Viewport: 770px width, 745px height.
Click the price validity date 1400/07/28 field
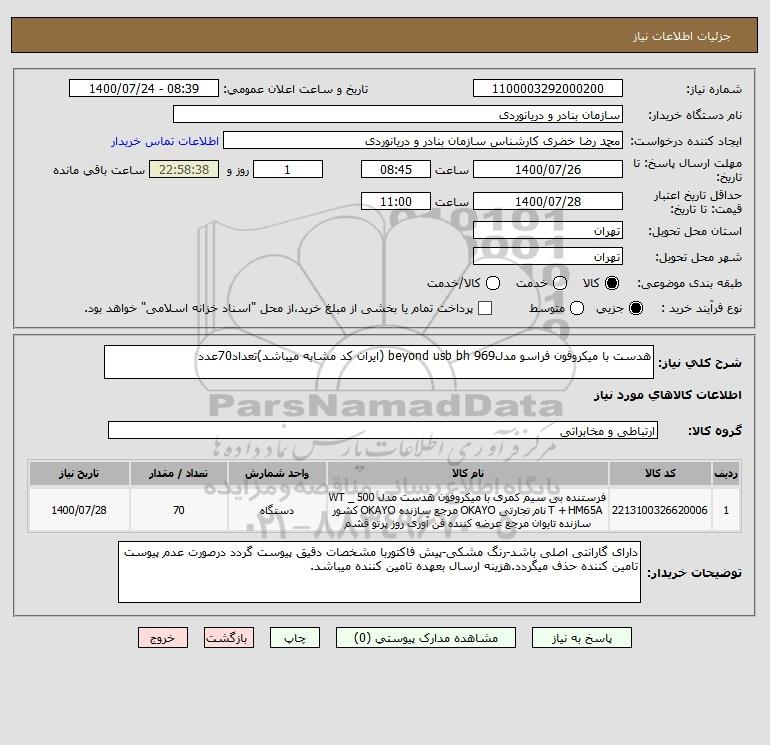point(548,201)
